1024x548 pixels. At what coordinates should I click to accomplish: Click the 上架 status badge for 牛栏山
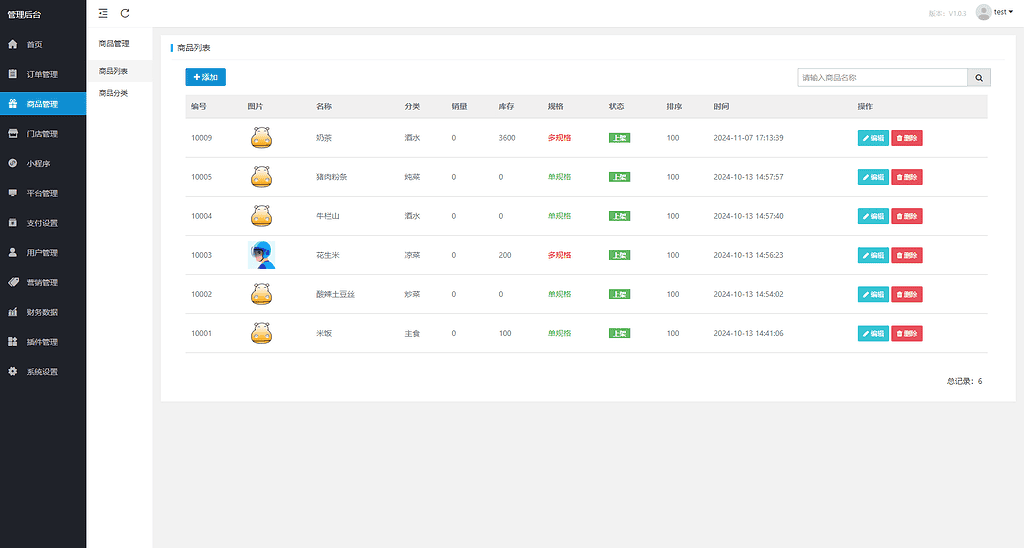(619, 216)
